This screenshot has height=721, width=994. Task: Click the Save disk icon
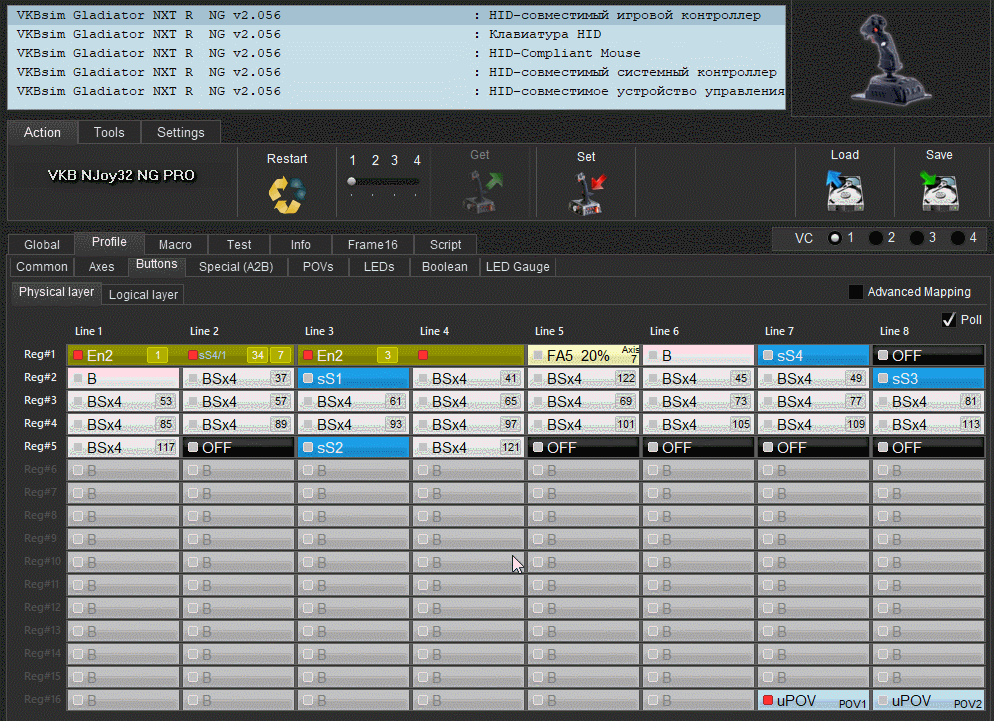[x=939, y=190]
